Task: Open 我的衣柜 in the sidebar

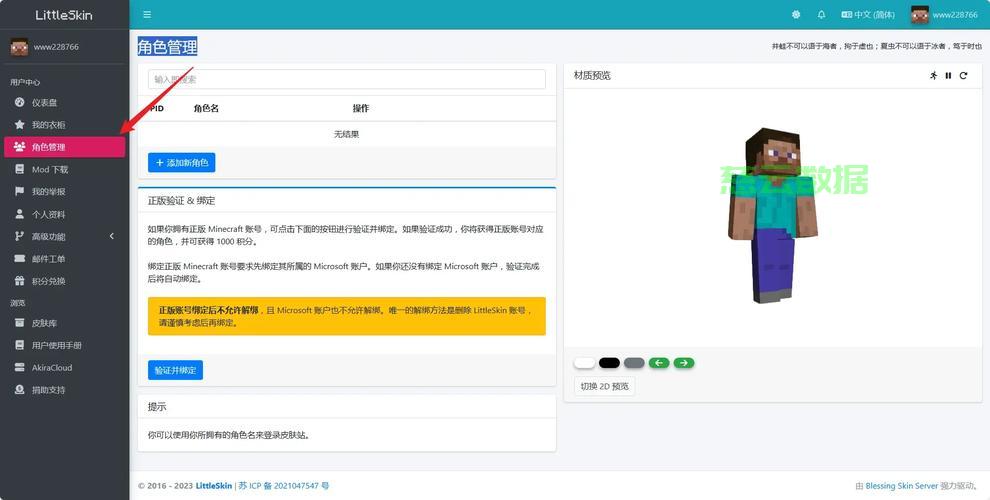Action: click(x=64, y=124)
